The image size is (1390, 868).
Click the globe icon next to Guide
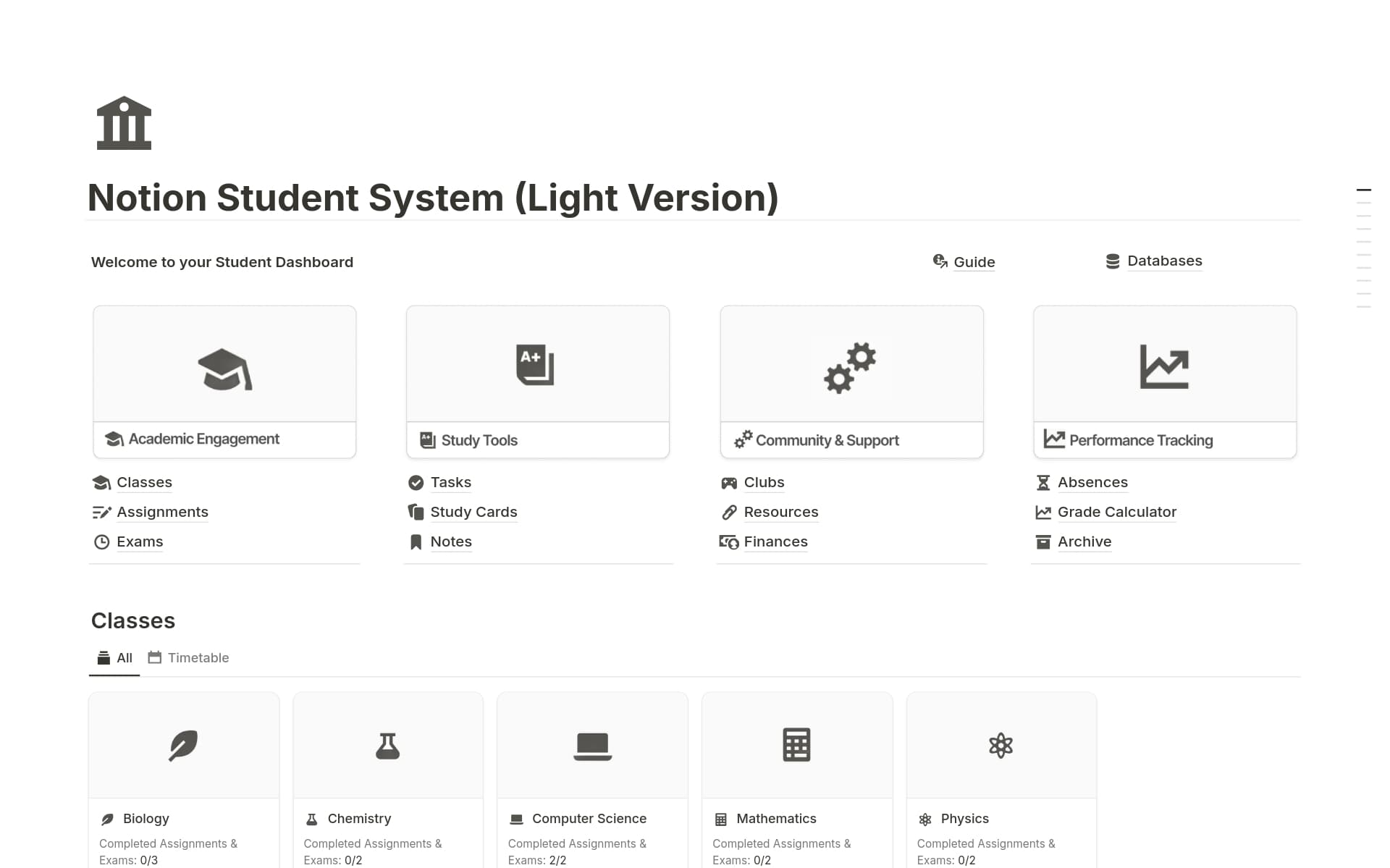939,261
